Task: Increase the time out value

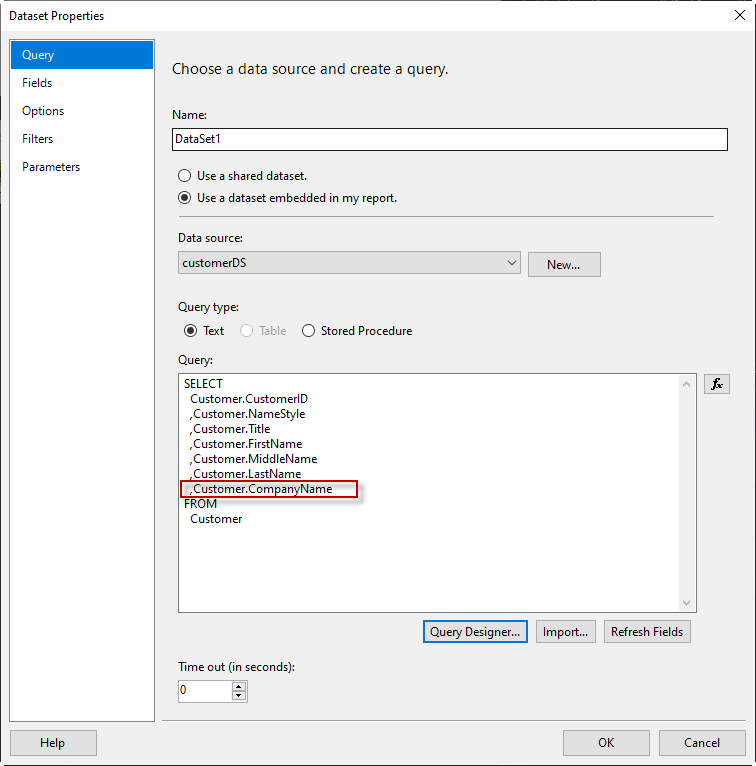Action: click(x=239, y=686)
